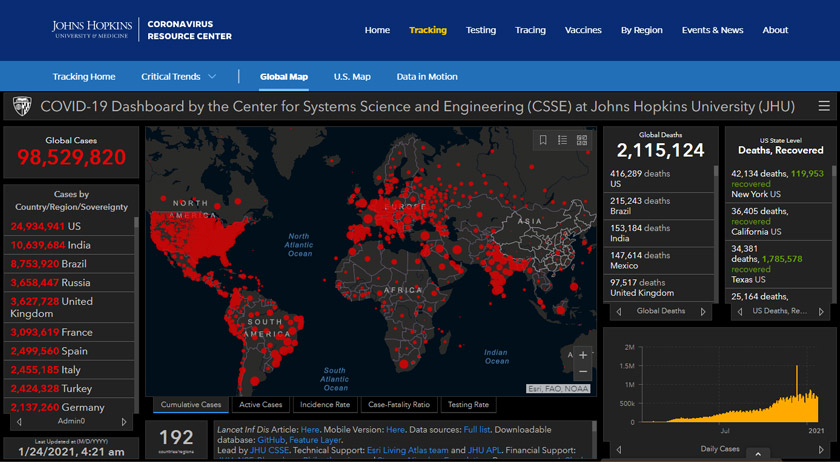Select US row in the cases list
This screenshot has height=462, width=840.
[x=70, y=226]
